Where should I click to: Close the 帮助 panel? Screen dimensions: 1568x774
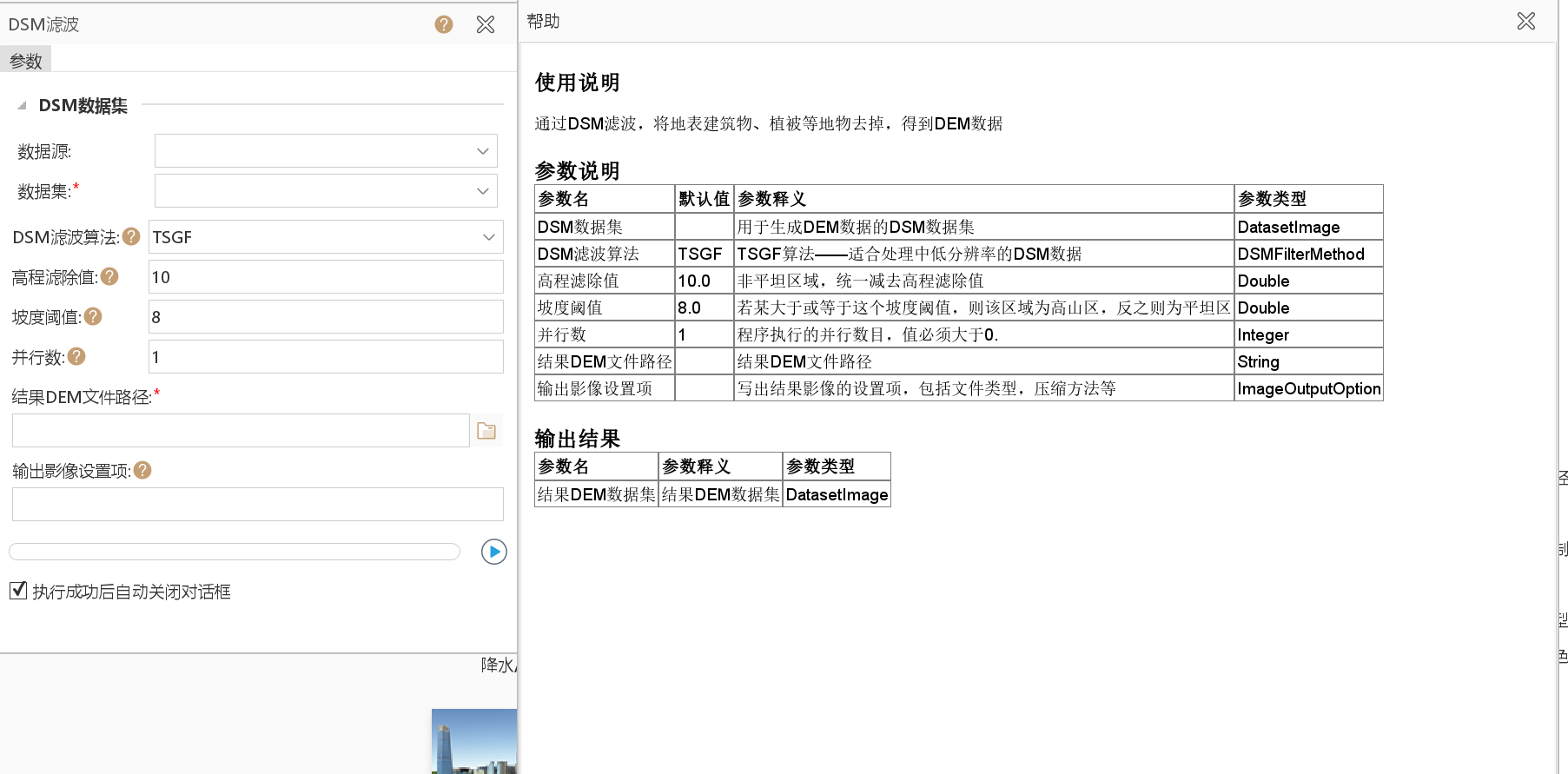(x=1526, y=21)
